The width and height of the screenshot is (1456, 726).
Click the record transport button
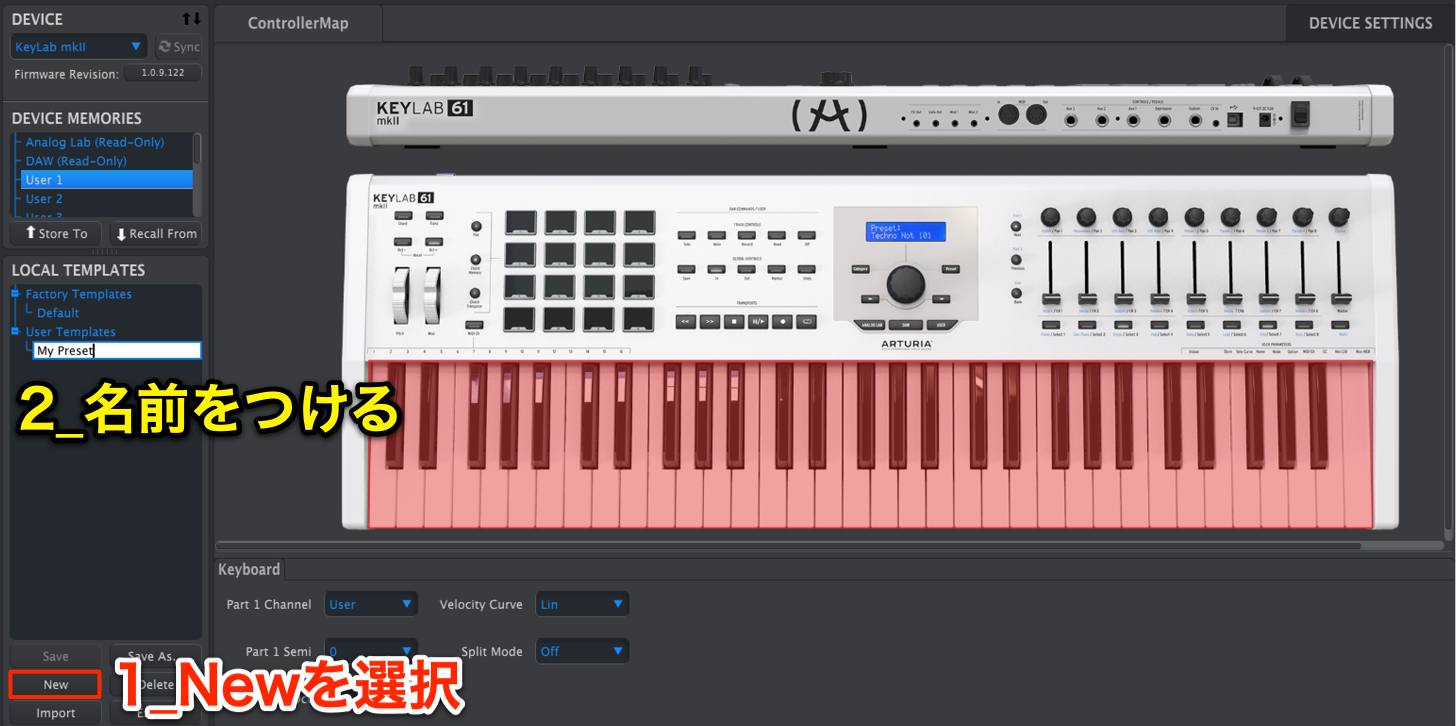783,322
